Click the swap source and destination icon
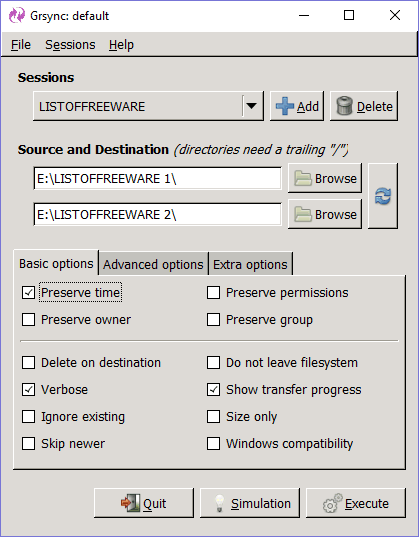This screenshot has width=419, height=537. [x=383, y=196]
